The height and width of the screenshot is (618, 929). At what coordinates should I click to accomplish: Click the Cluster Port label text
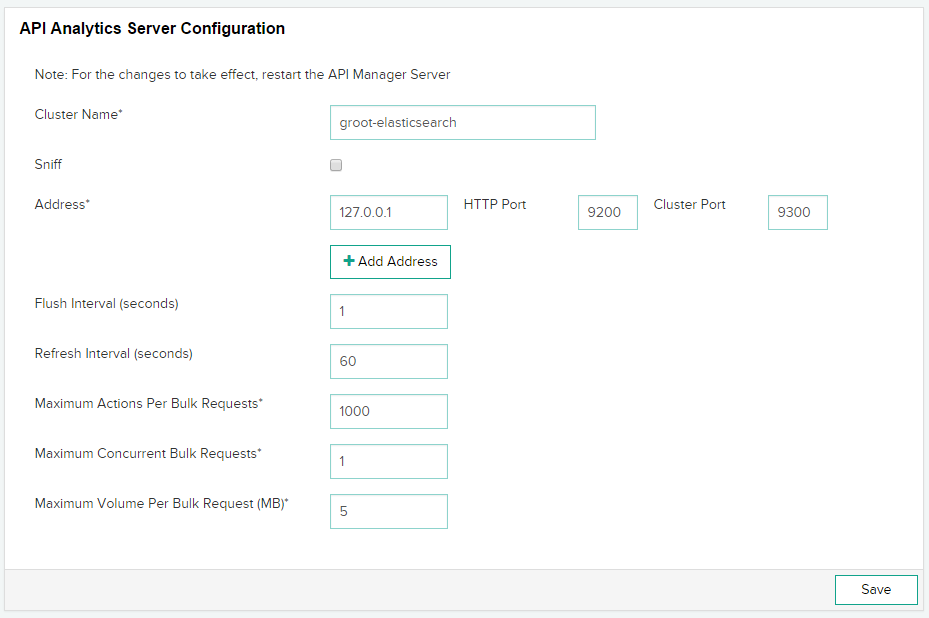(690, 204)
